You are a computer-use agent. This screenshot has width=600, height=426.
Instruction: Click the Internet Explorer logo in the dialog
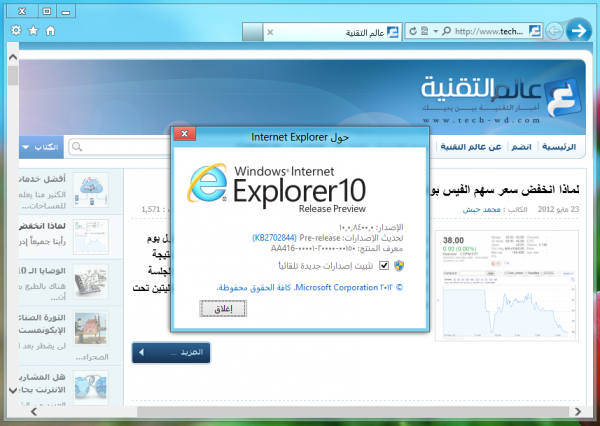pyautogui.click(x=207, y=183)
